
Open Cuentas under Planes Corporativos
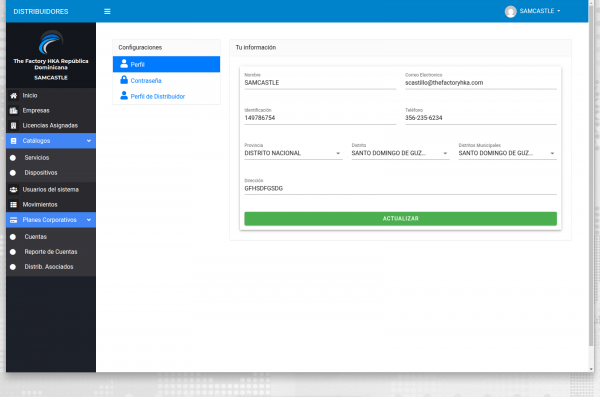51,237
